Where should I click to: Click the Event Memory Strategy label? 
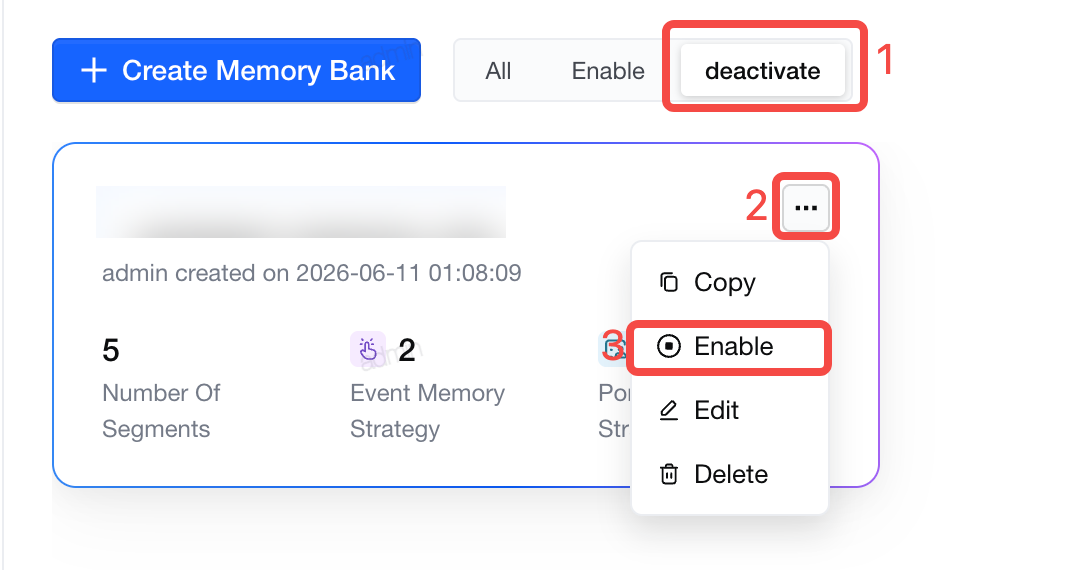coord(427,411)
